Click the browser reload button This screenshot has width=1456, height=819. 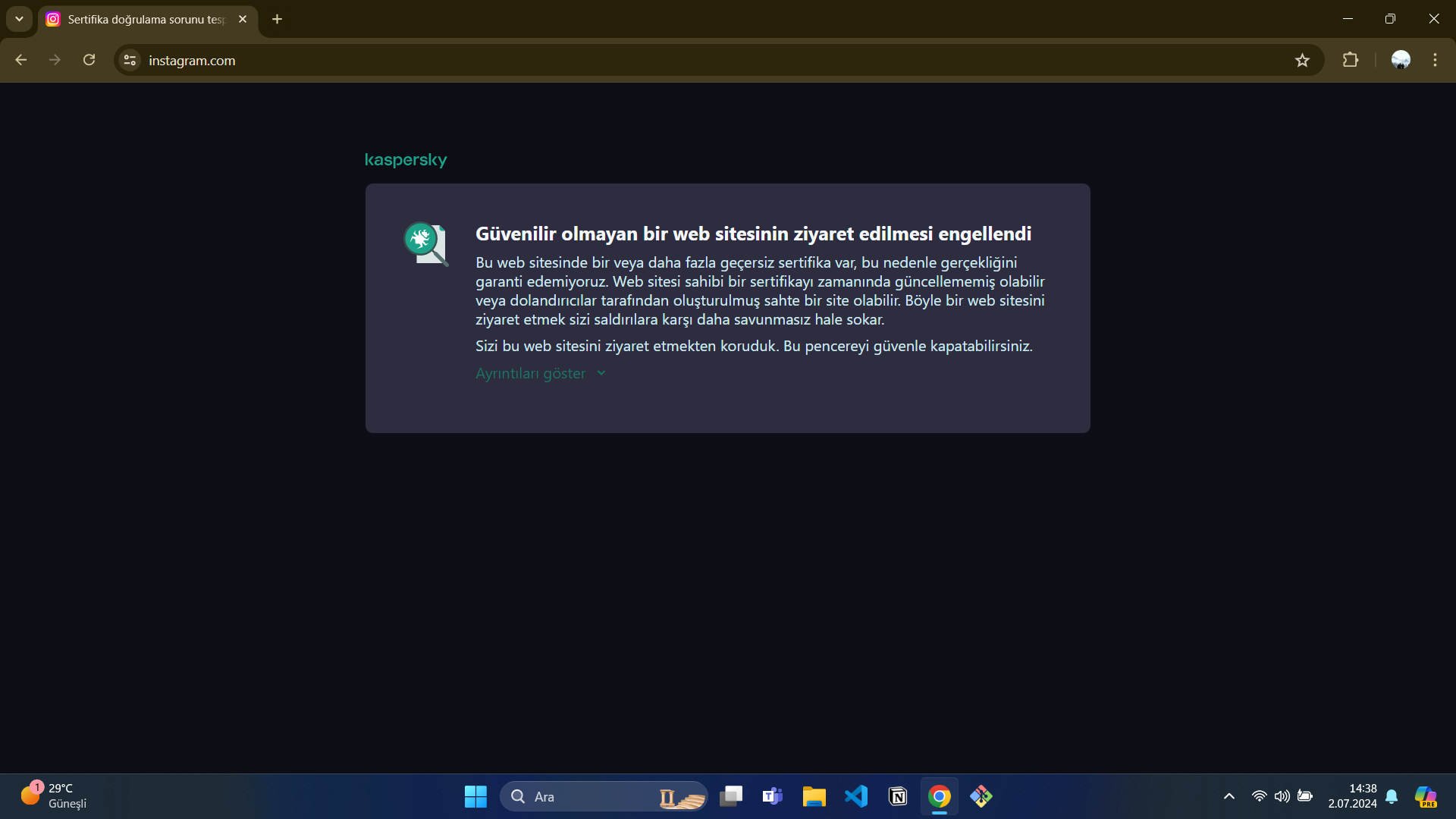89,60
